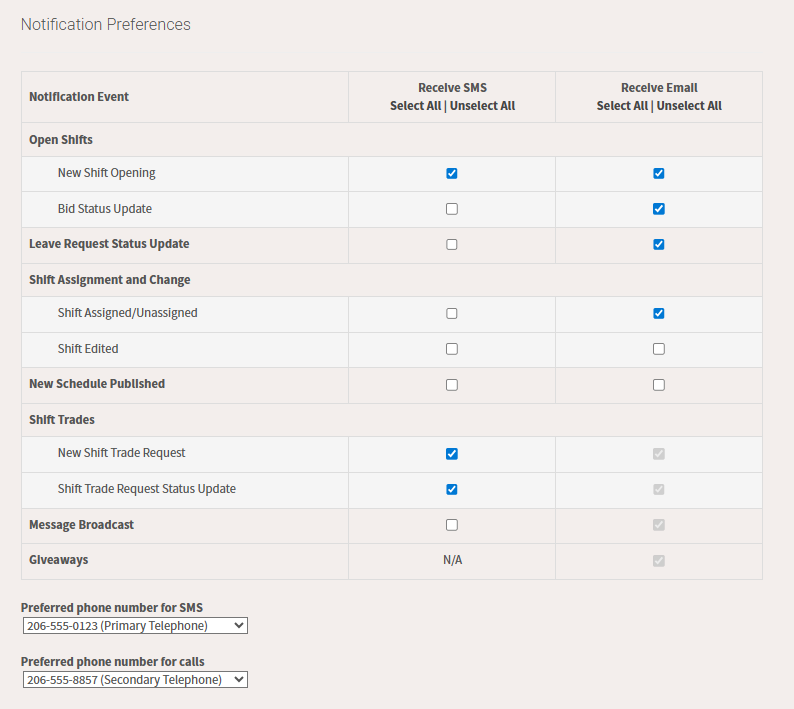Screen dimensions: 794x709
Task: Click Select All under Receive Email
Action: point(622,106)
